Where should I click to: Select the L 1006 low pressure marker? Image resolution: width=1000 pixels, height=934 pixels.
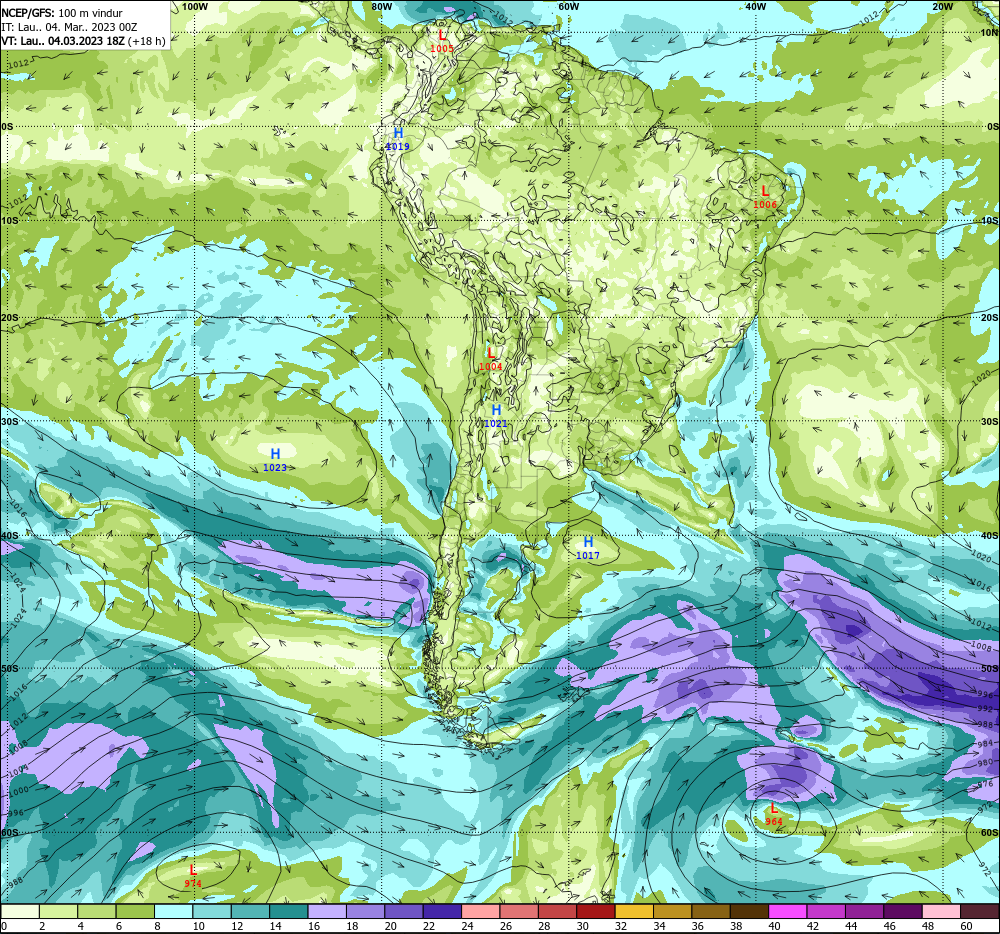765,197
